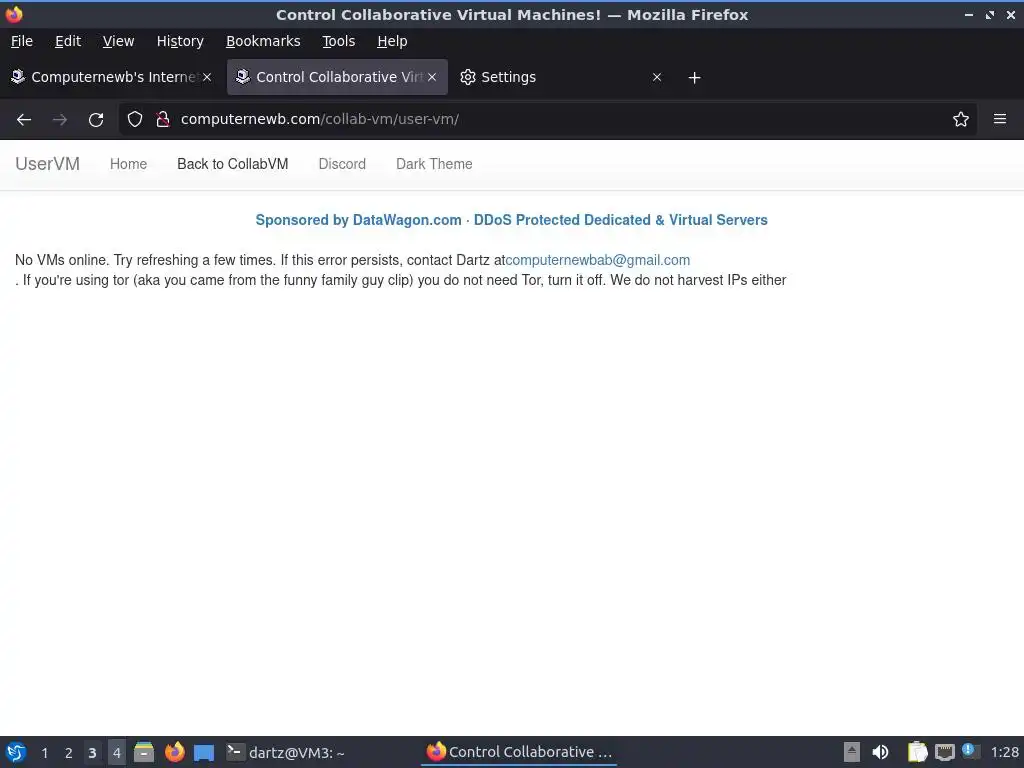Open the Help menu
Viewport: 1024px width, 768px height.
pos(392,41)
